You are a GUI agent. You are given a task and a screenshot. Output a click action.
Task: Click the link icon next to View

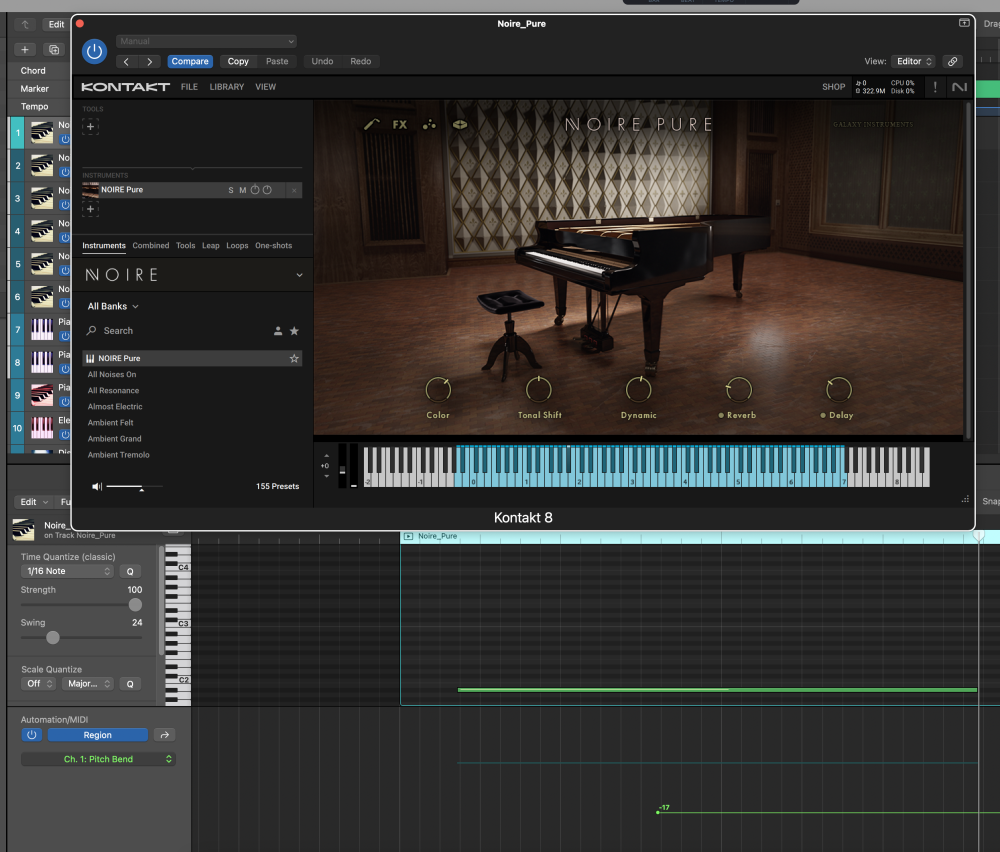tap(952, 61)
